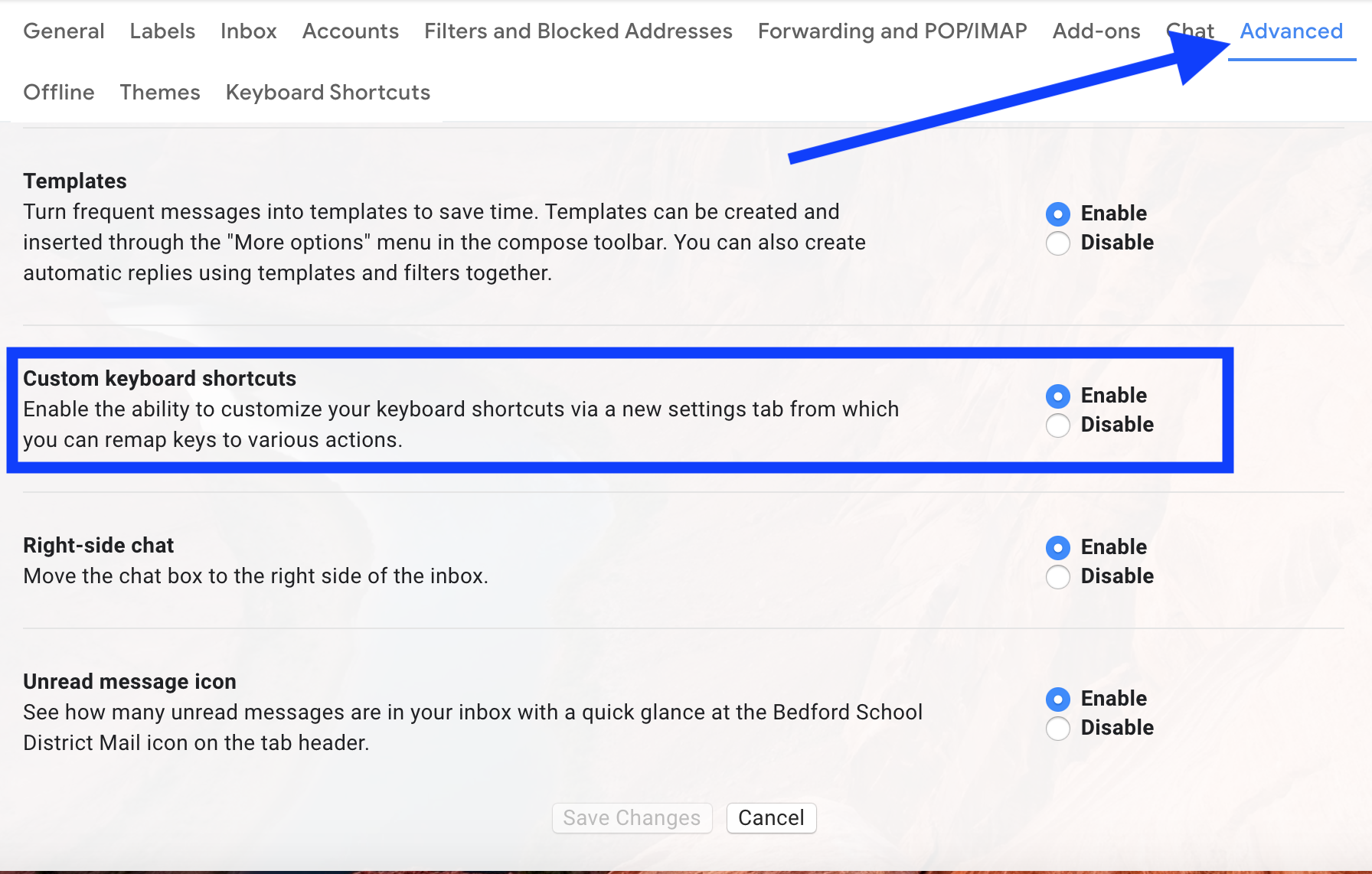Screen dimensions: 1372x874
Task: Go to the Accounts tab
Action: (x=350, y=31)
